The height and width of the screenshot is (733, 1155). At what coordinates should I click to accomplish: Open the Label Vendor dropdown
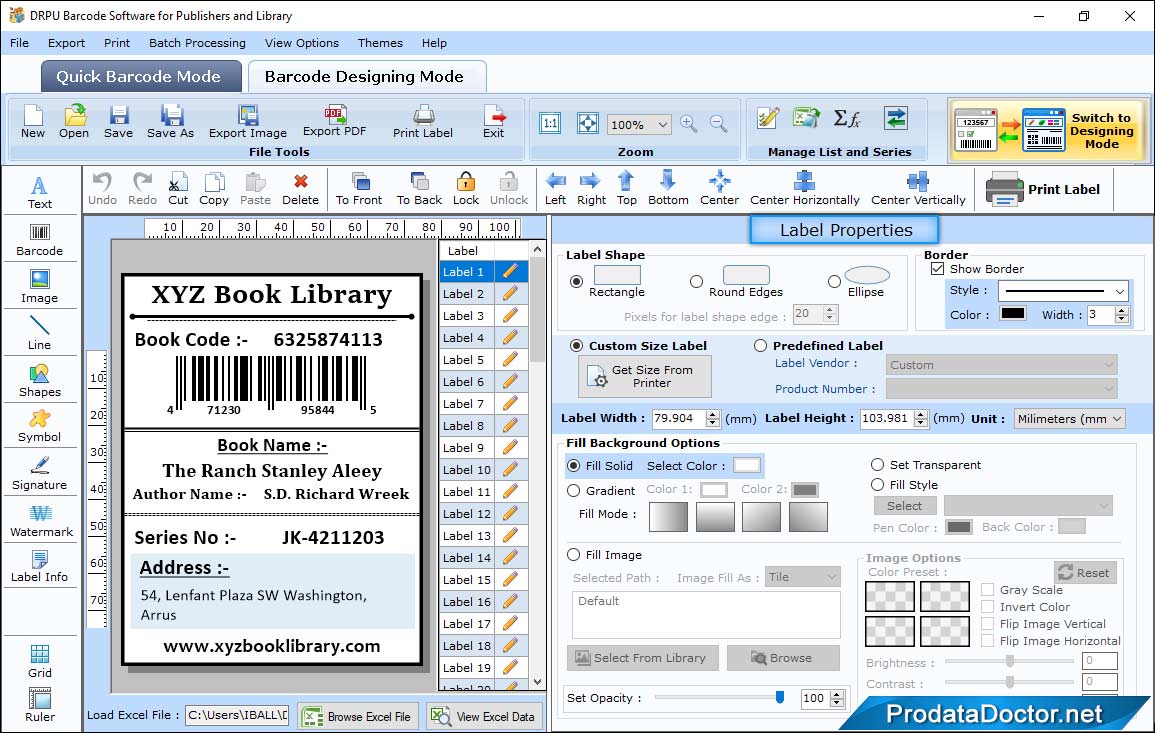click(x=1002, y=365)
